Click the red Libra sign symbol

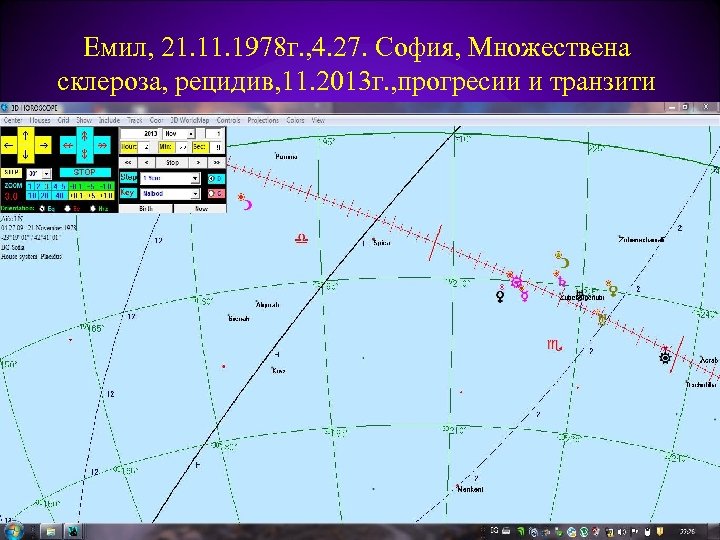pos(301,239)
